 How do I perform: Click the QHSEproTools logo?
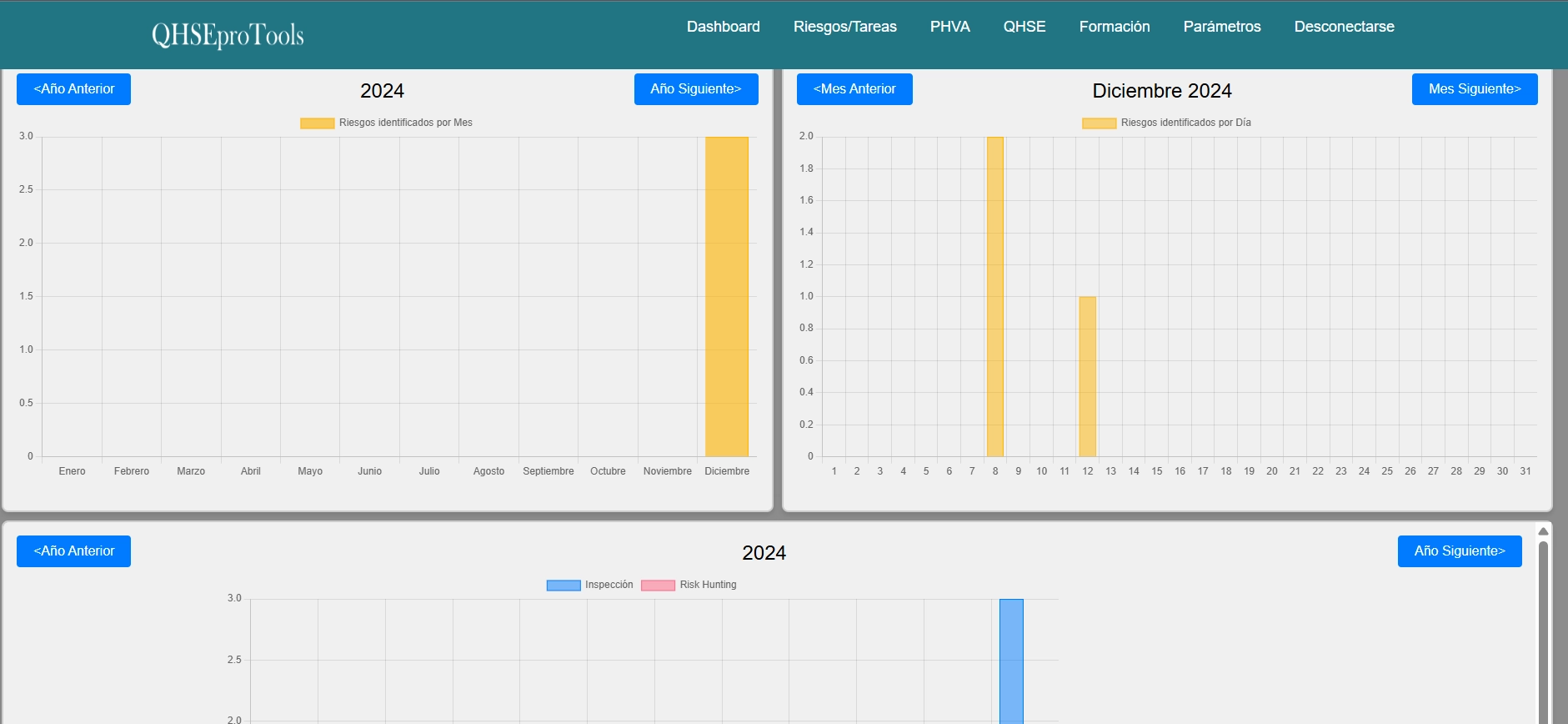(228, 34)
